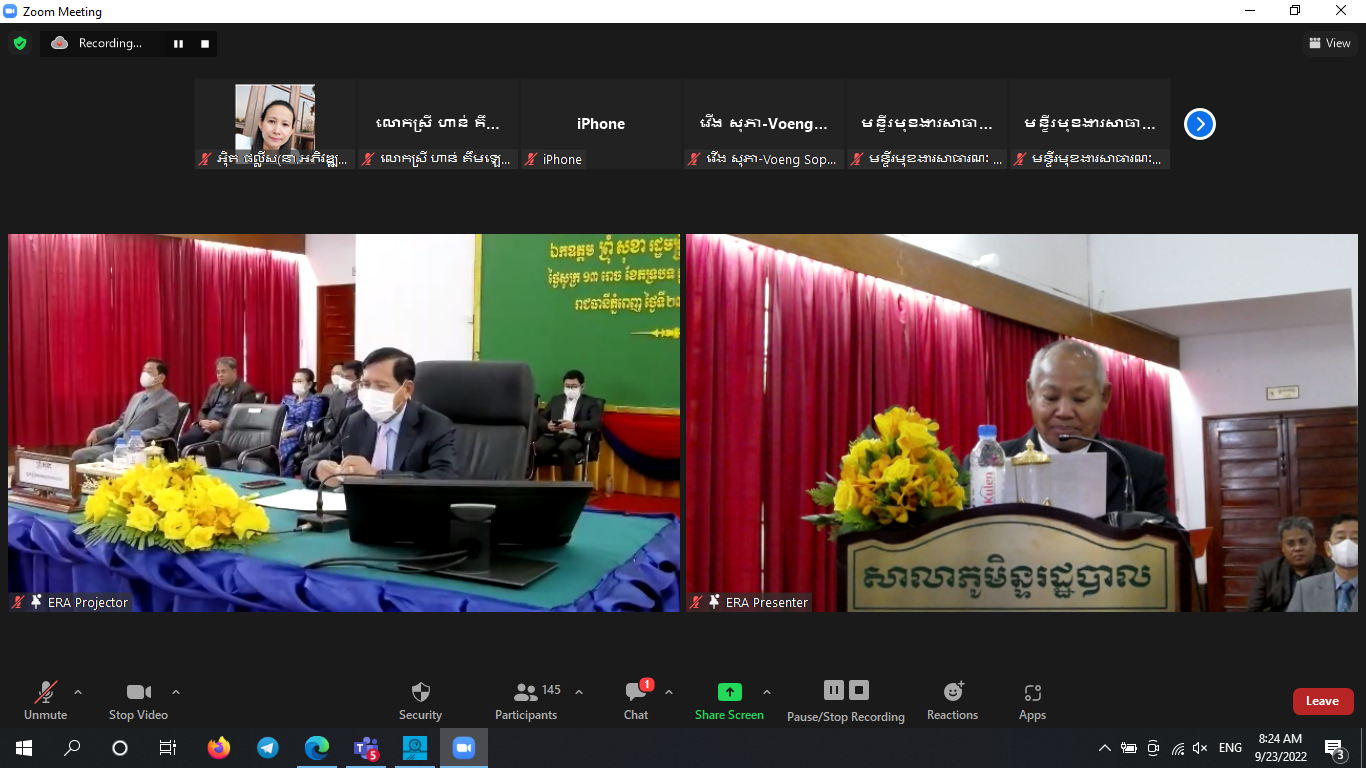The height and width of the screenshot is (768, 1366).
Task: Open the Apps panel
Action: click(x=1032, y=700)
